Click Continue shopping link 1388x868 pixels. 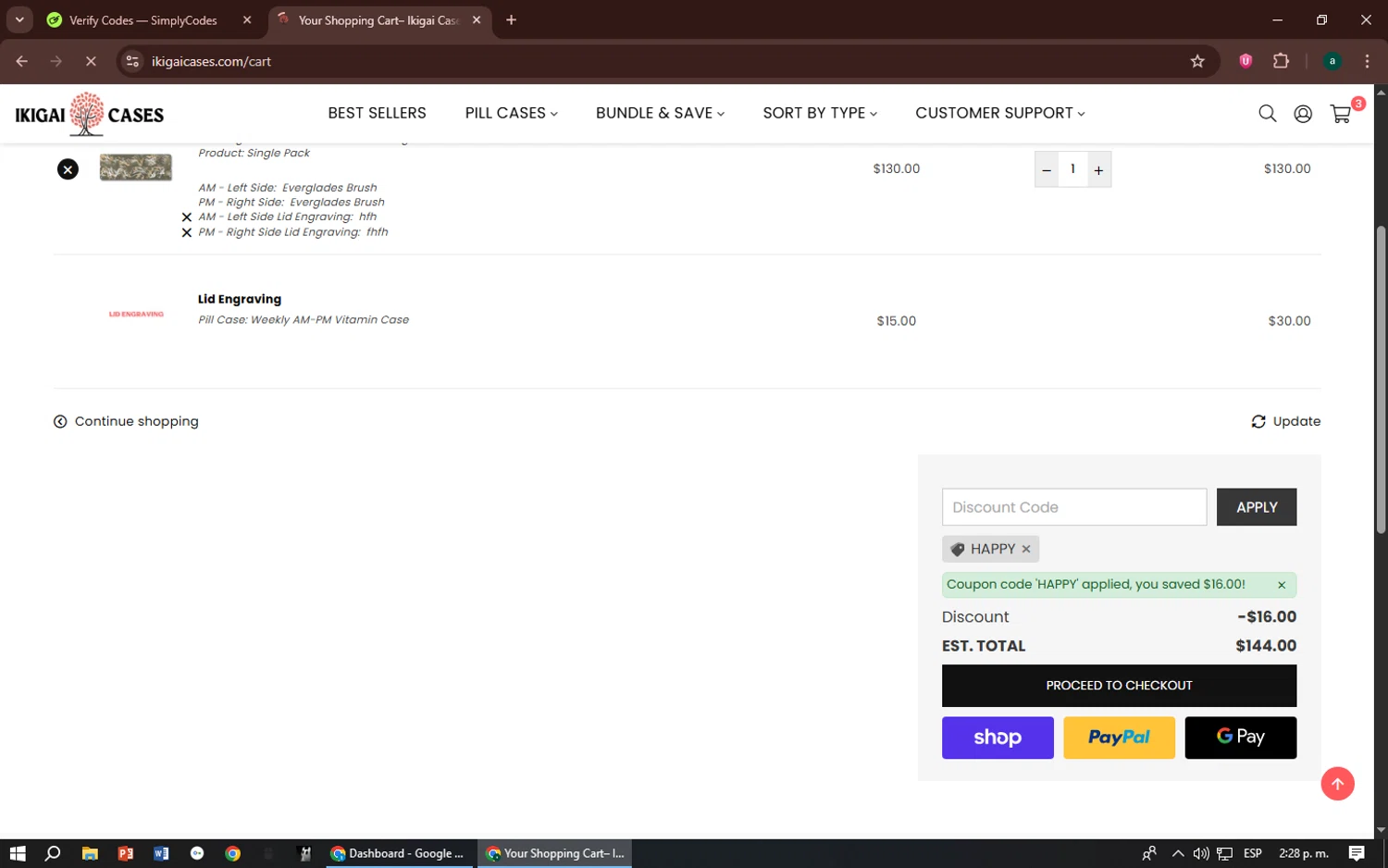click(126, 421)
